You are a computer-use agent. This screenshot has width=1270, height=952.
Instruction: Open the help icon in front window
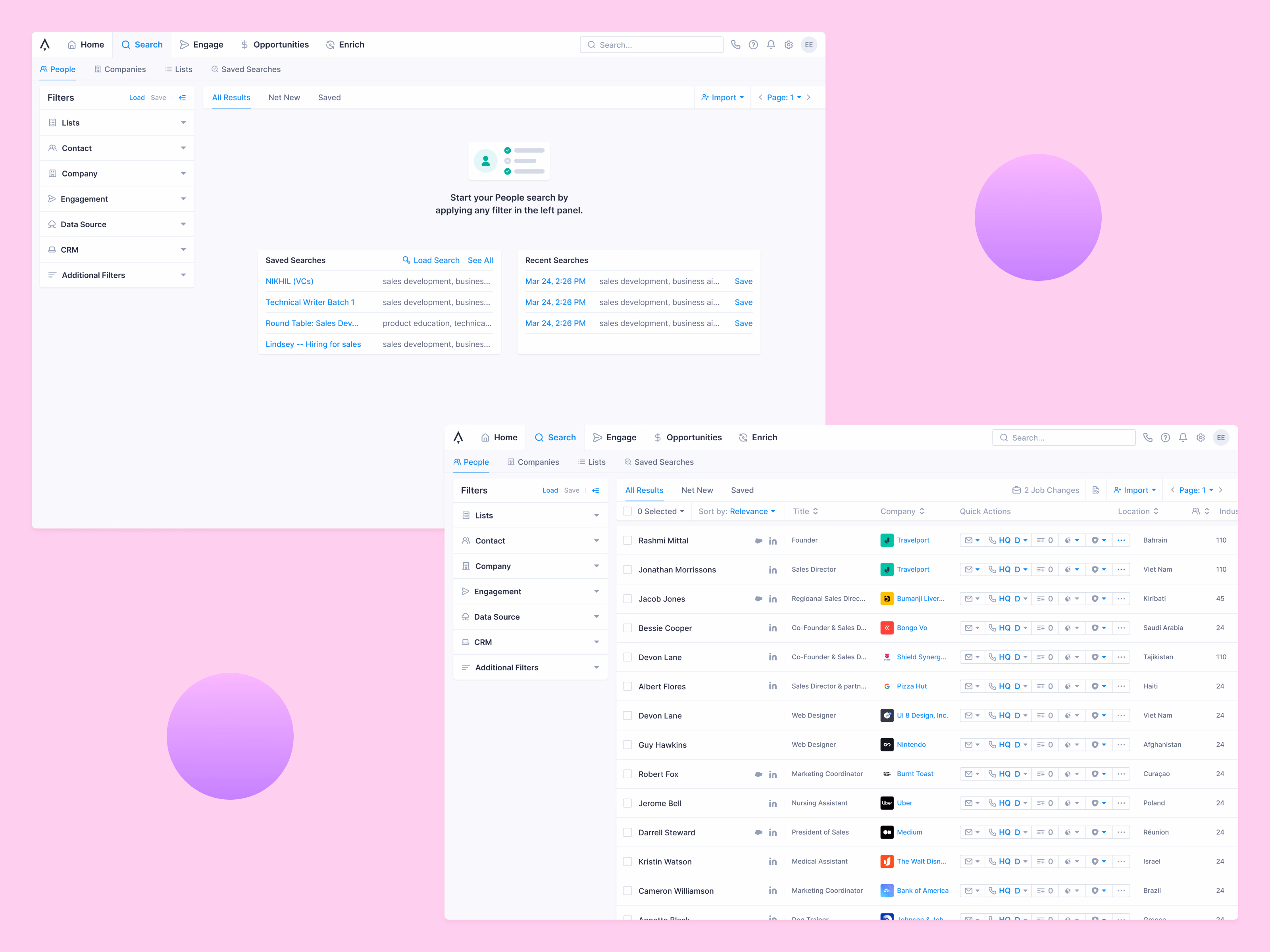[x=1165, y=437]
